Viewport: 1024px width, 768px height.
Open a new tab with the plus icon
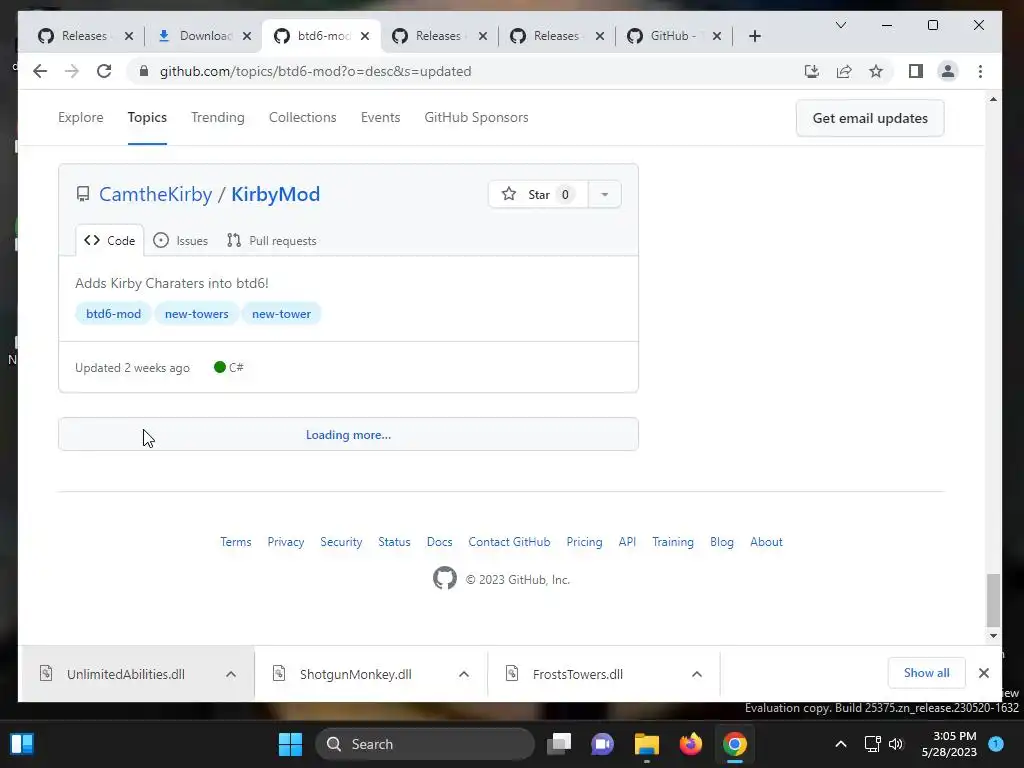tap(755, 36)
